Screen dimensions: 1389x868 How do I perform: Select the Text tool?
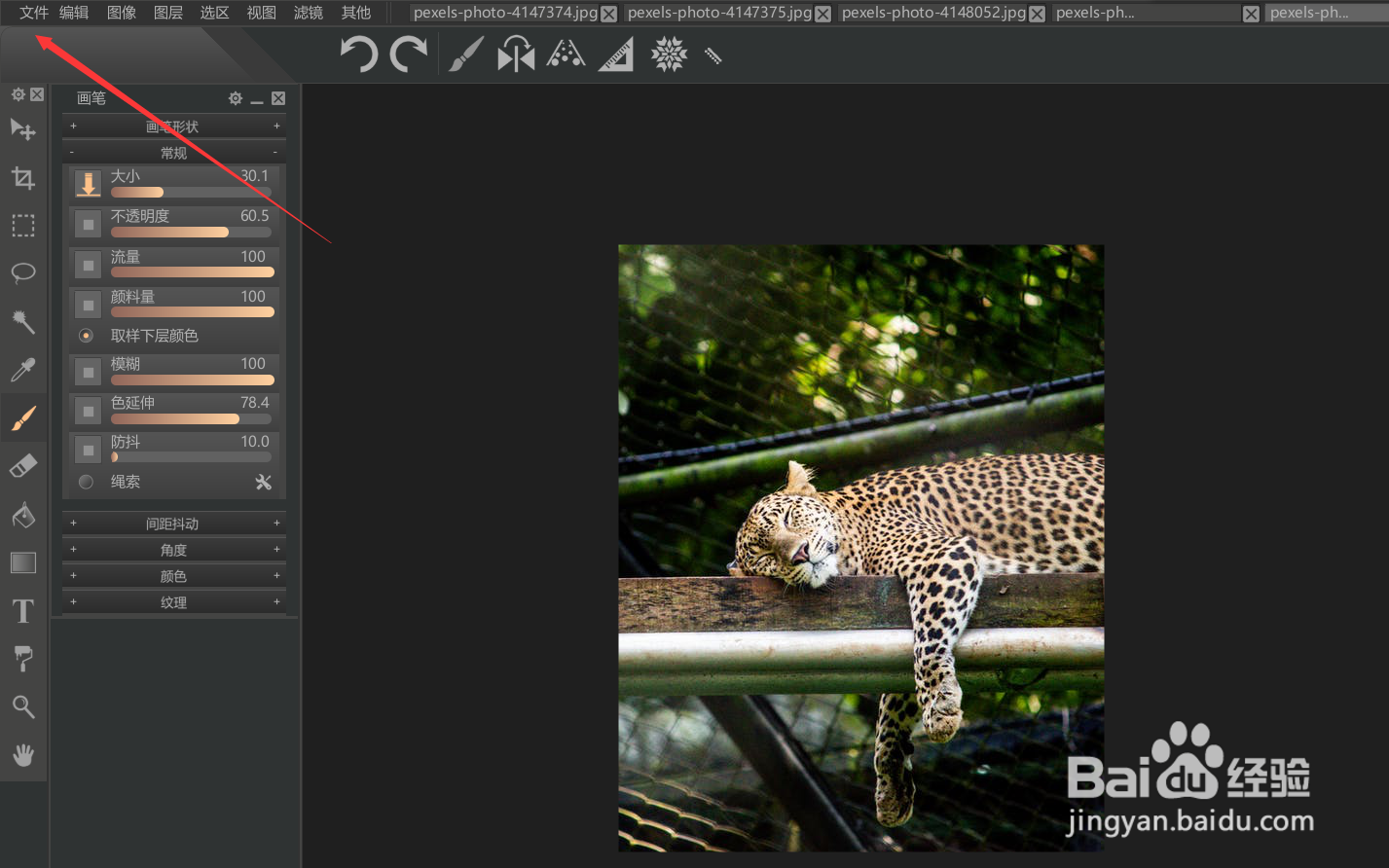pos(22,611)
